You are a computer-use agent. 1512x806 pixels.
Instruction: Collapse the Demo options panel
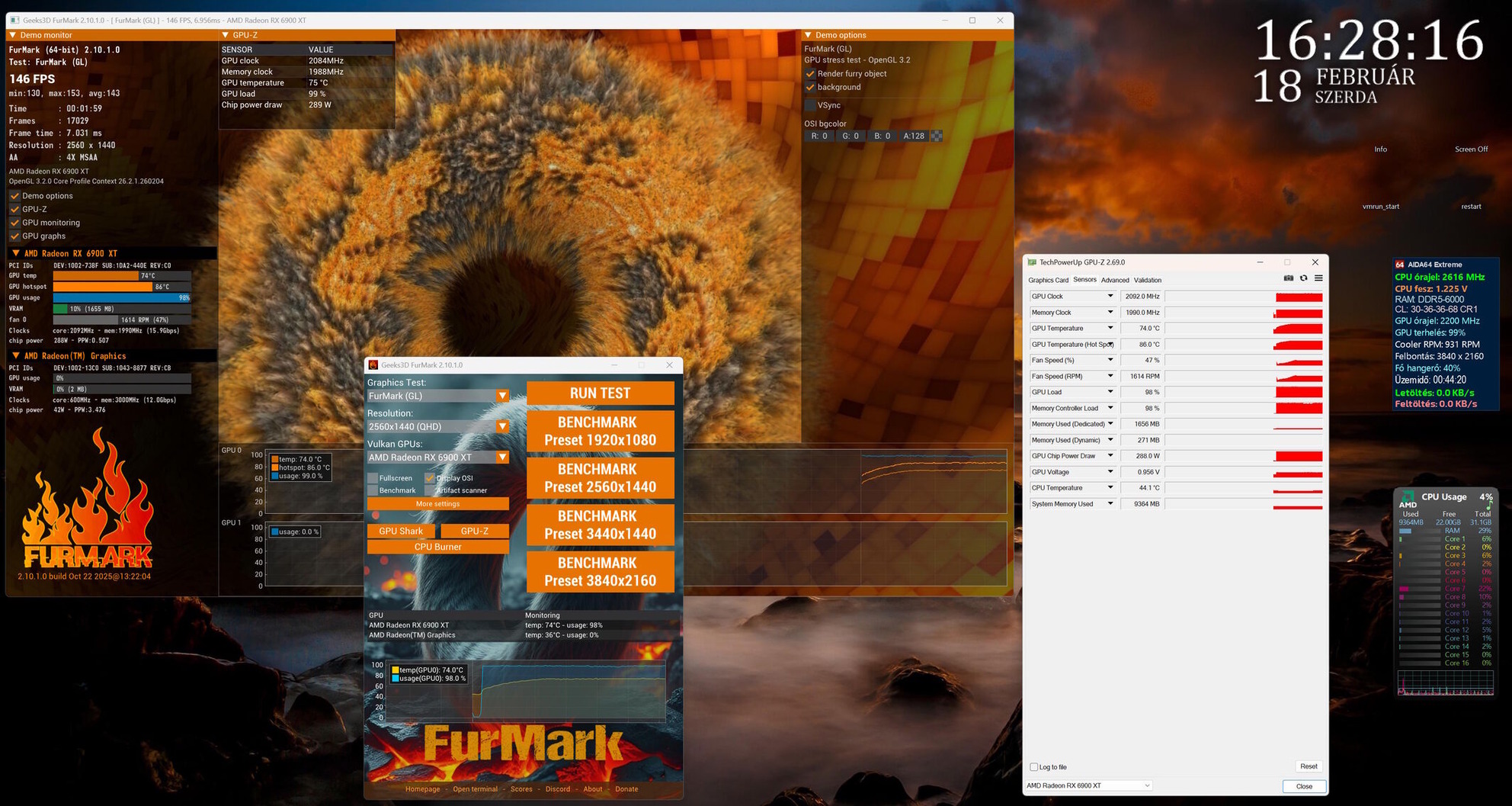point(809,35)
